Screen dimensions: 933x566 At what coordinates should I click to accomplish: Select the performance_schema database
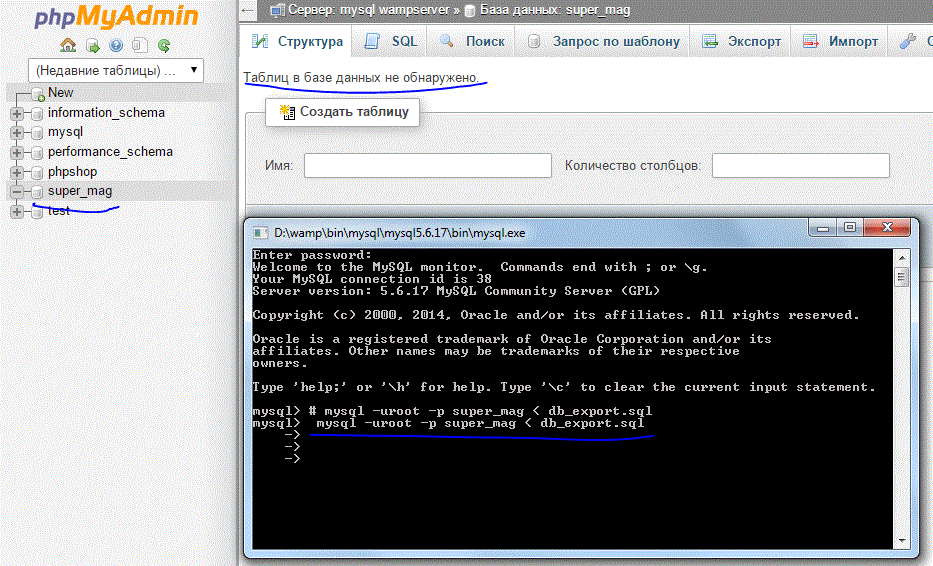110,152
